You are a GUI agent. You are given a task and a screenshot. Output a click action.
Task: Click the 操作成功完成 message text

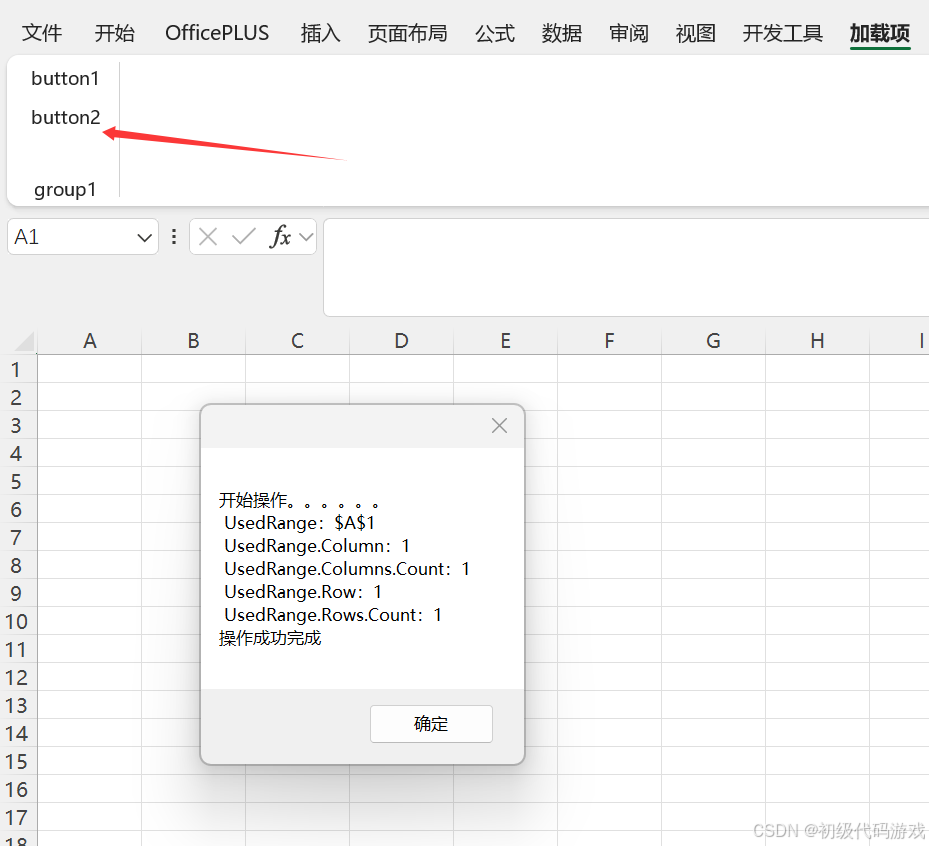[x=270, y=638]
